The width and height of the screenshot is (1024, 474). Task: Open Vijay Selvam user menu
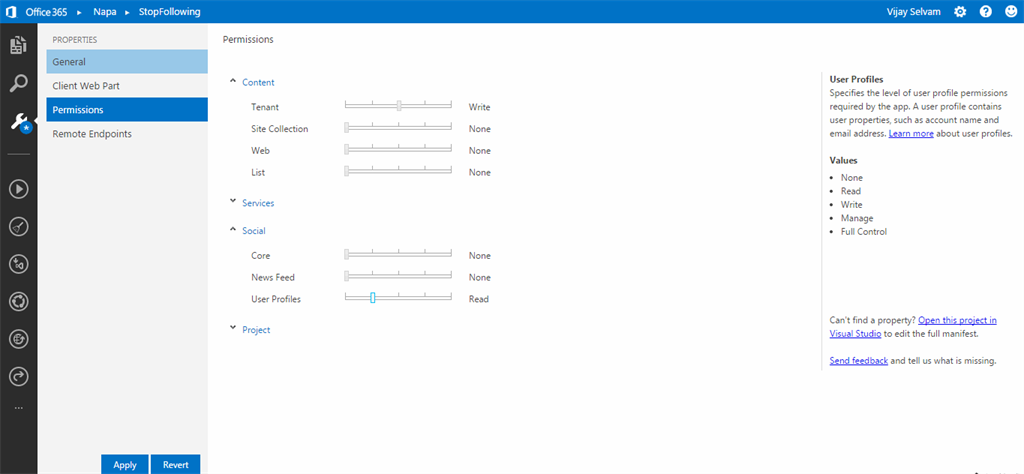tap(914, 12)
